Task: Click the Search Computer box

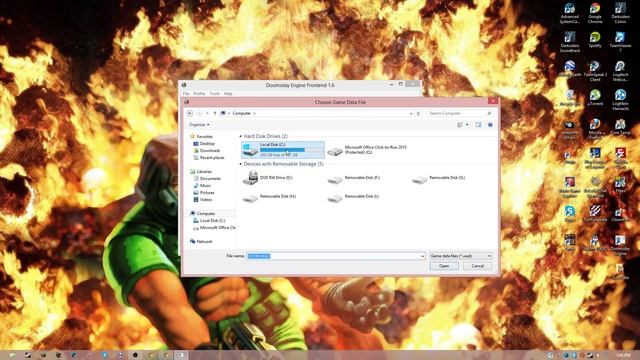Action: [459, 113]
